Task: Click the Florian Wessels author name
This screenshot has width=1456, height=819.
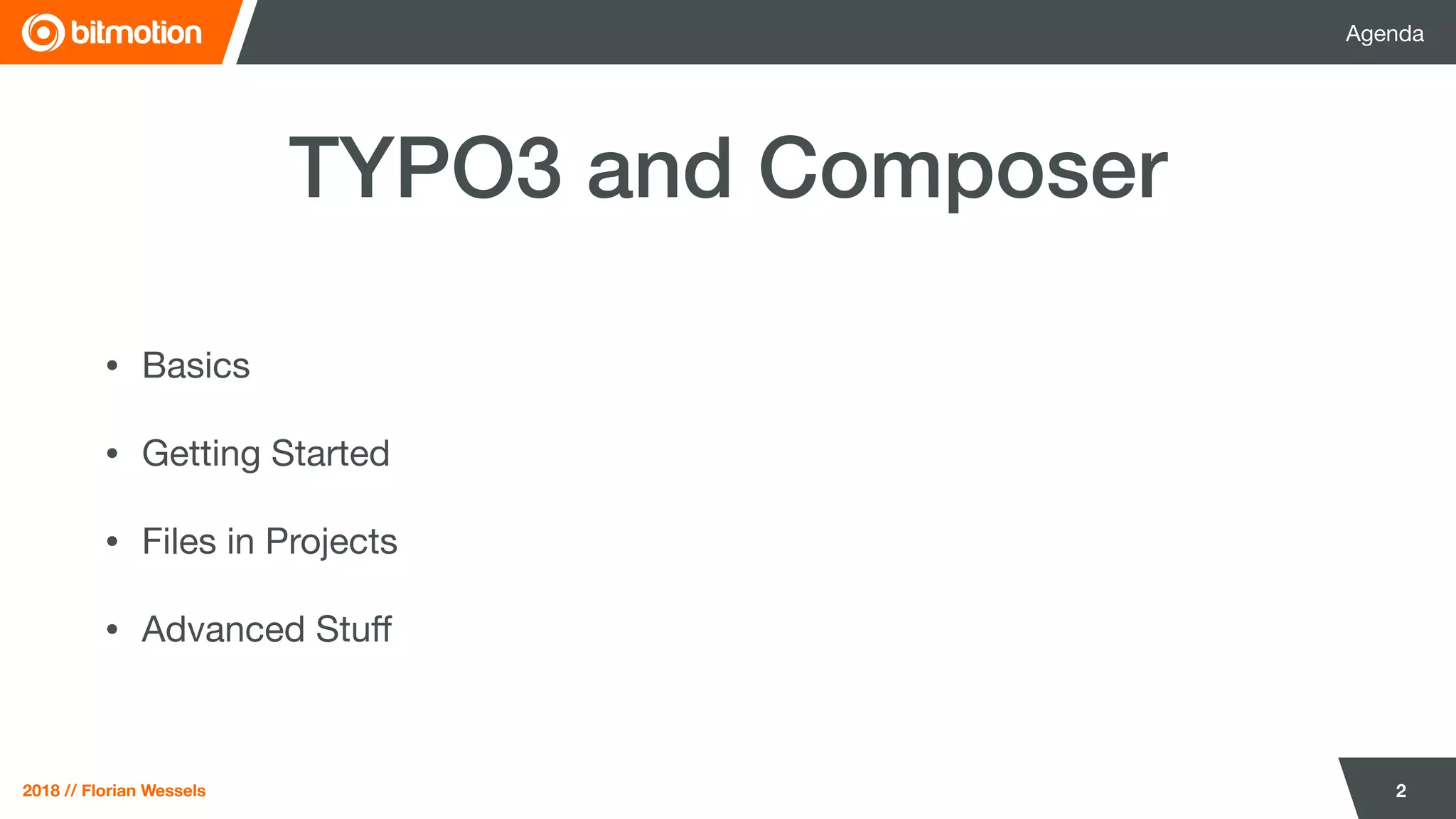Action: (144, 791)
